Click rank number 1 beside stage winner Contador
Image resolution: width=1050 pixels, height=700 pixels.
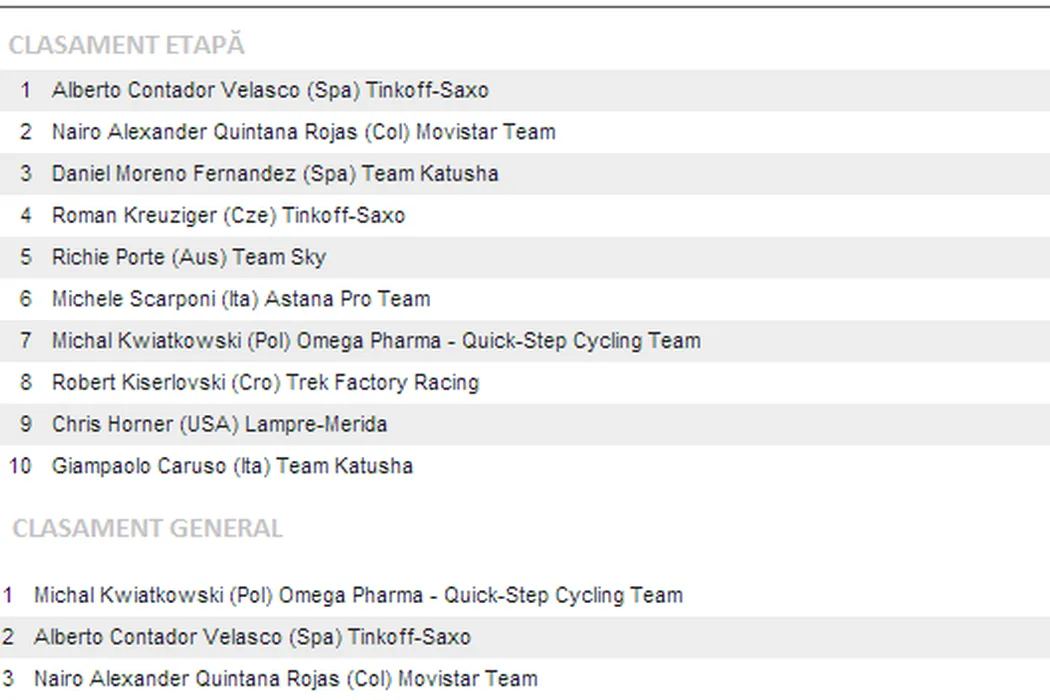(x=25, y=90)
